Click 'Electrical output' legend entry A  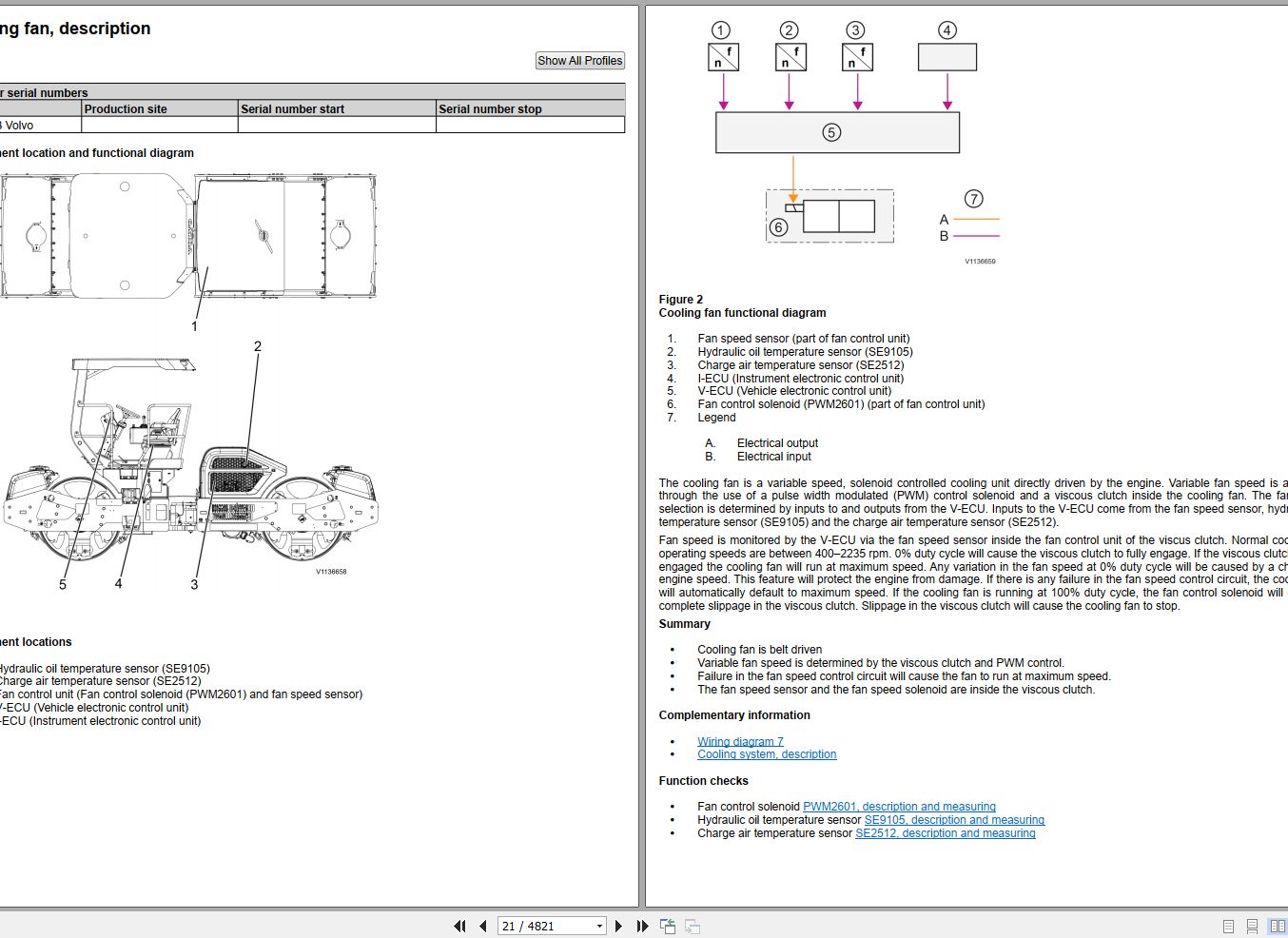[x=777, y=443]
